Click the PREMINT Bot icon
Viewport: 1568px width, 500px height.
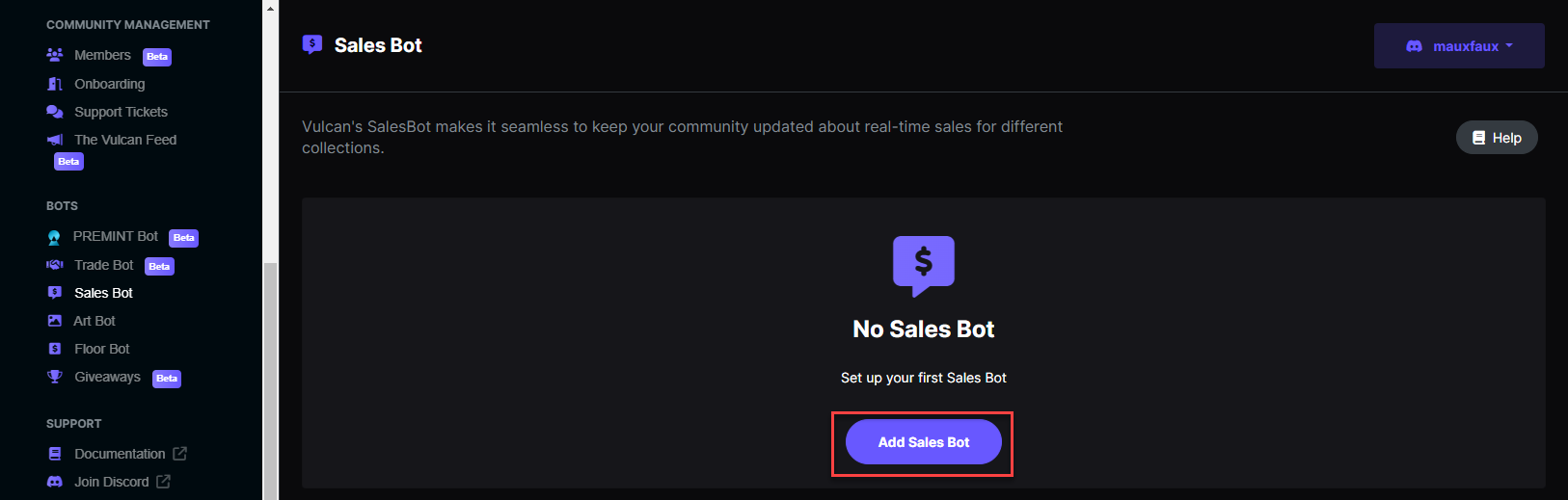click(54, 237)
